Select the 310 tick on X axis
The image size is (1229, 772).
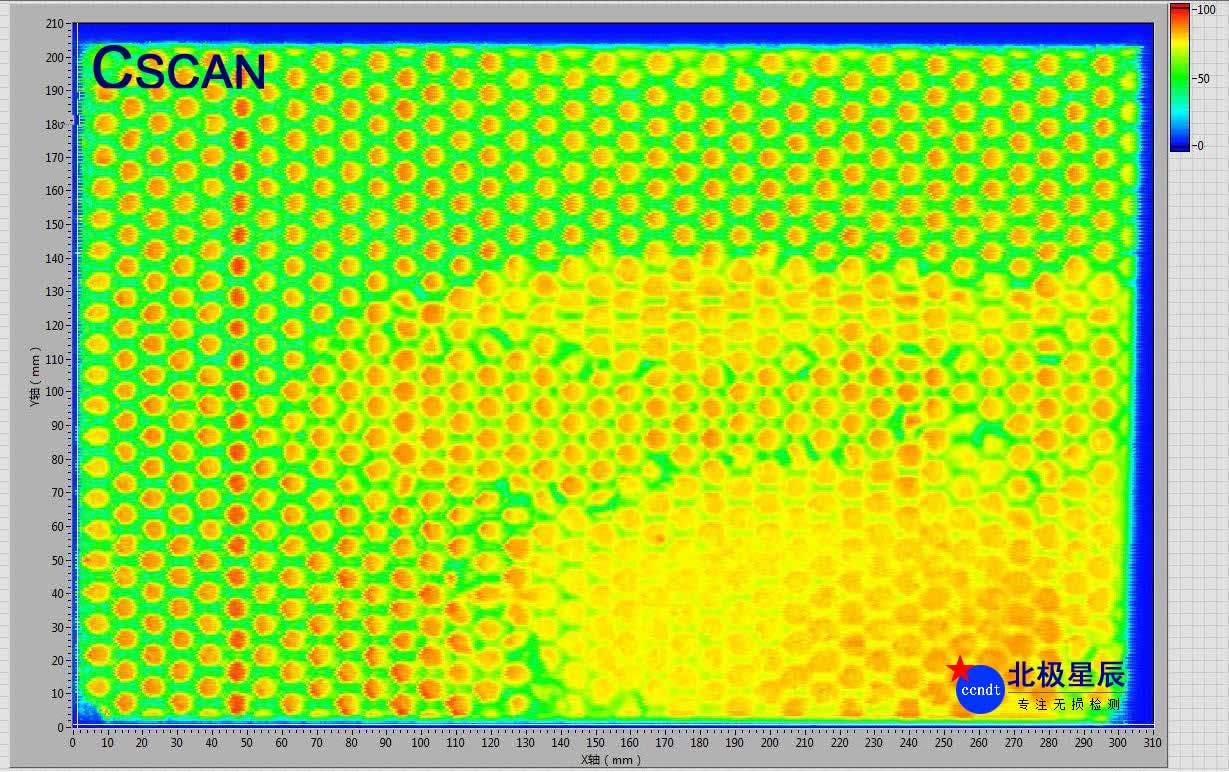click(x=1153, y=743)
